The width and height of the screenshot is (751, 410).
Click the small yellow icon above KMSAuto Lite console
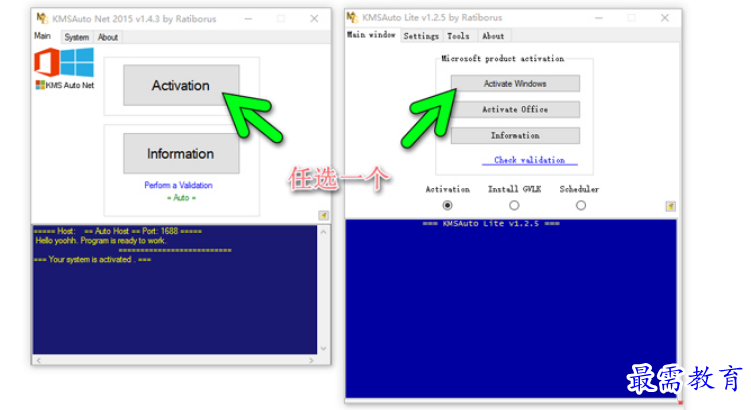[x=671, y=206]
